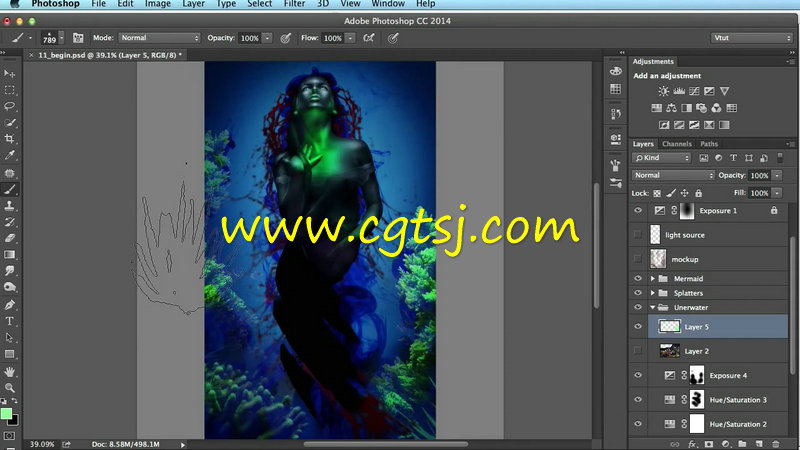The image size is (800, 450).
Task: Open the Image menu
Action: coord(158,4)
